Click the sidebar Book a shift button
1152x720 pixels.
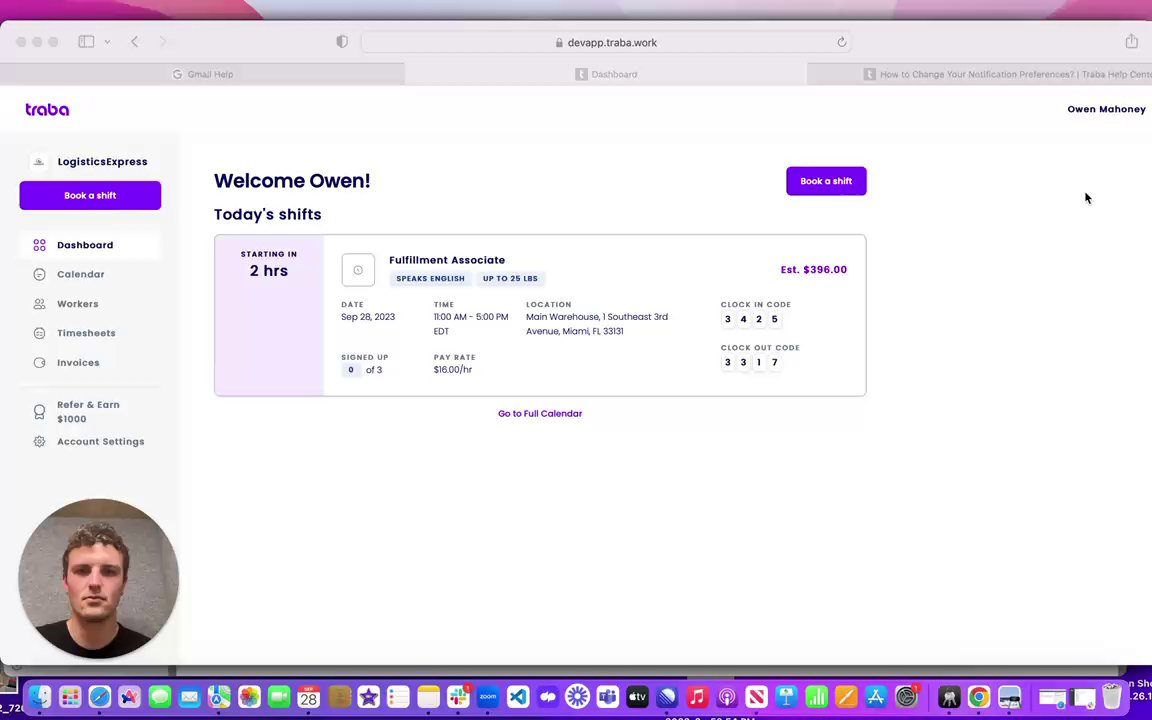(x=90, y=195)
